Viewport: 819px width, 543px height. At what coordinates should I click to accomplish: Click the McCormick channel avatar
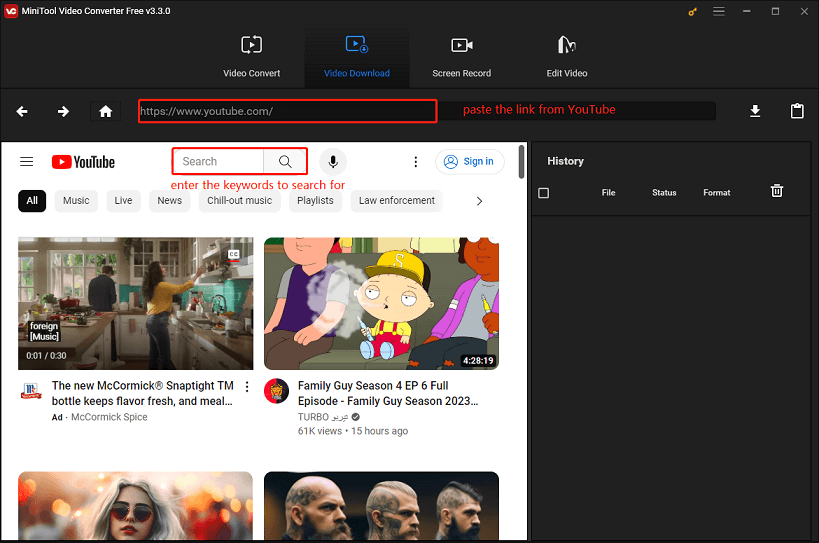click(31, 391)
